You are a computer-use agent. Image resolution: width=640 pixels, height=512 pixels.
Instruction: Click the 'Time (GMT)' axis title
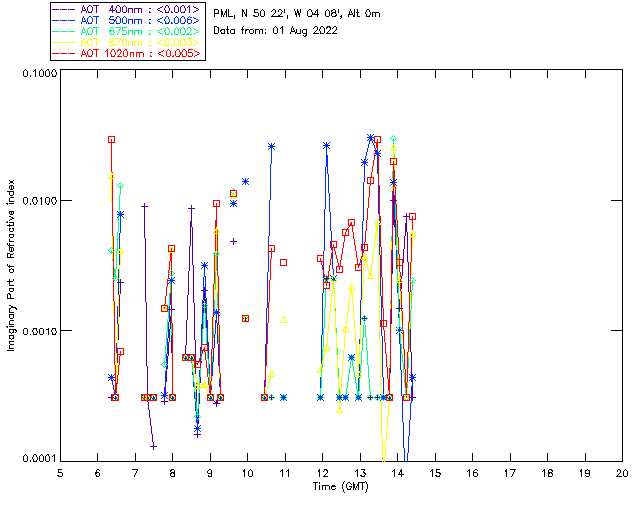pyautogui.click(x=340, y=486)
